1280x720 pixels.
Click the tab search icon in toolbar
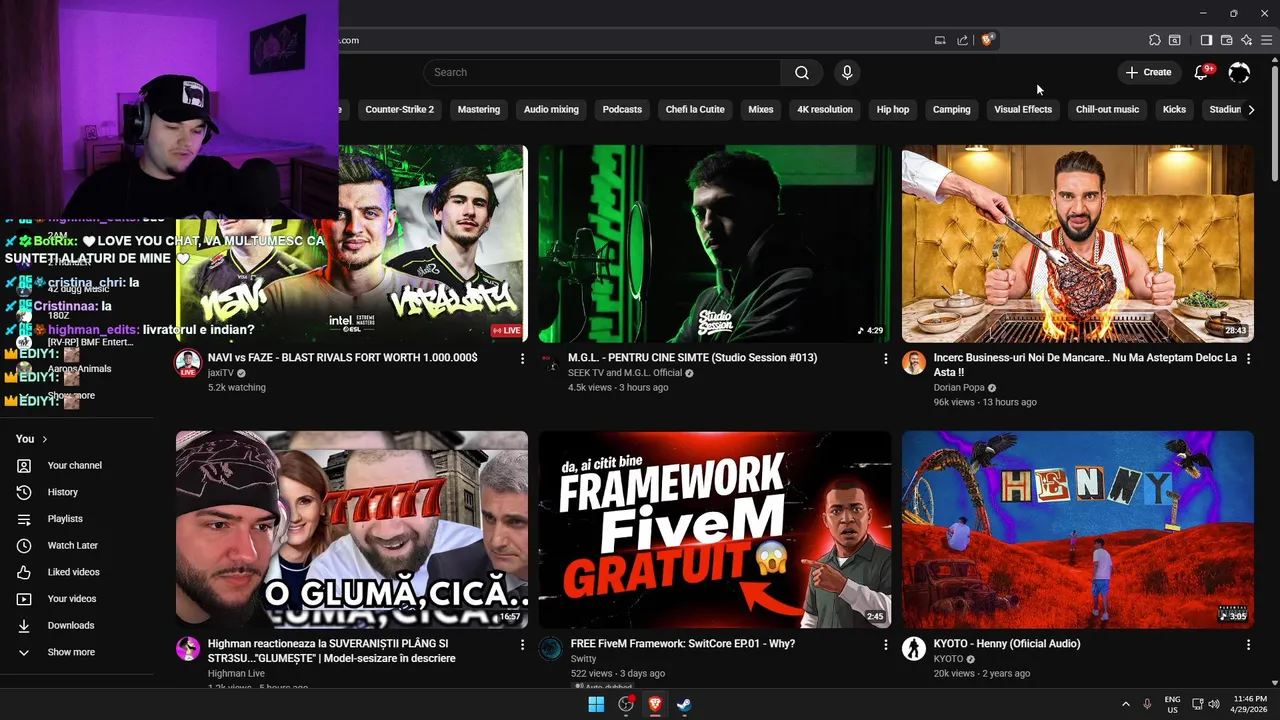(1175, 40)
